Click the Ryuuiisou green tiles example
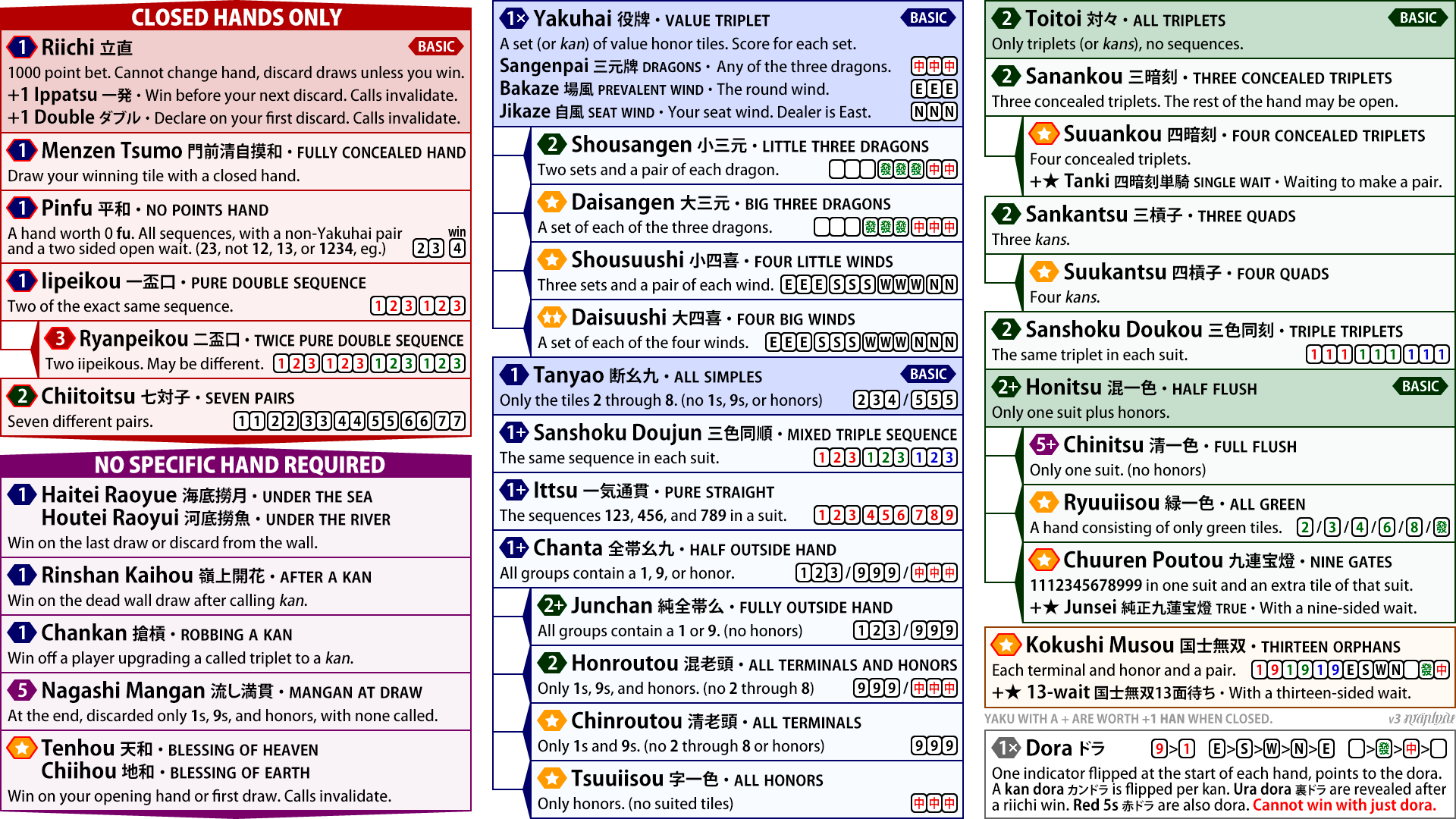 click(1373, 527)
